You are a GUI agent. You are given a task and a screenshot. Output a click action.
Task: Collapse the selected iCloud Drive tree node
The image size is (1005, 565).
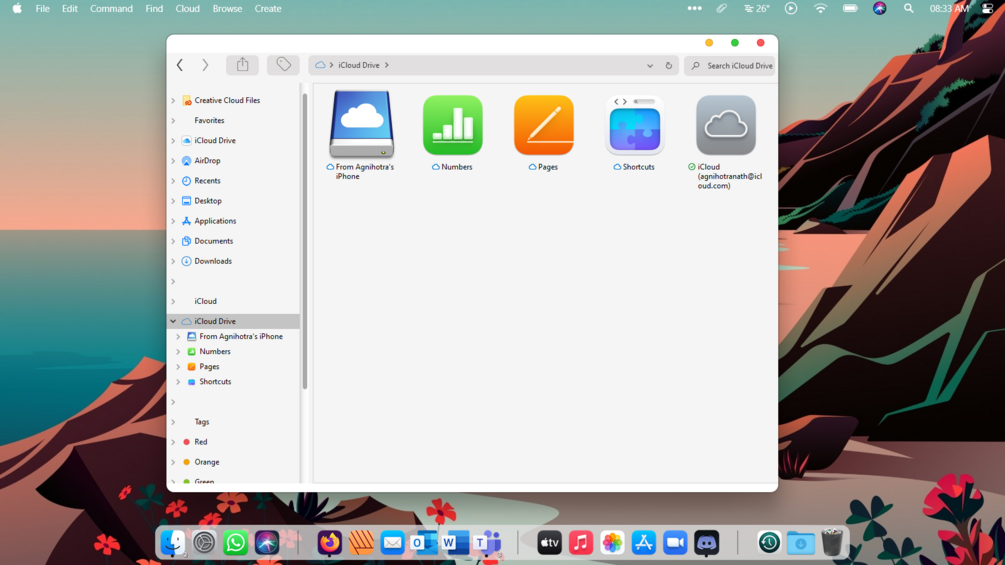tap(173, 322)
